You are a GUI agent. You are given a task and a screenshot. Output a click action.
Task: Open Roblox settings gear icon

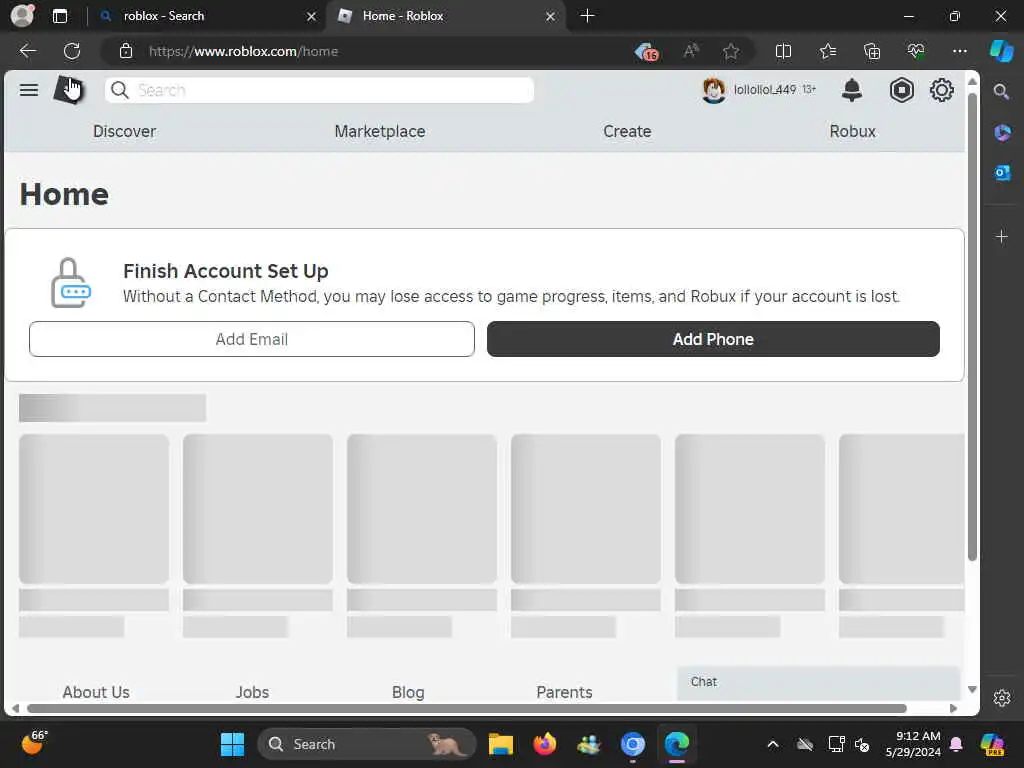(x=941, y=90)
